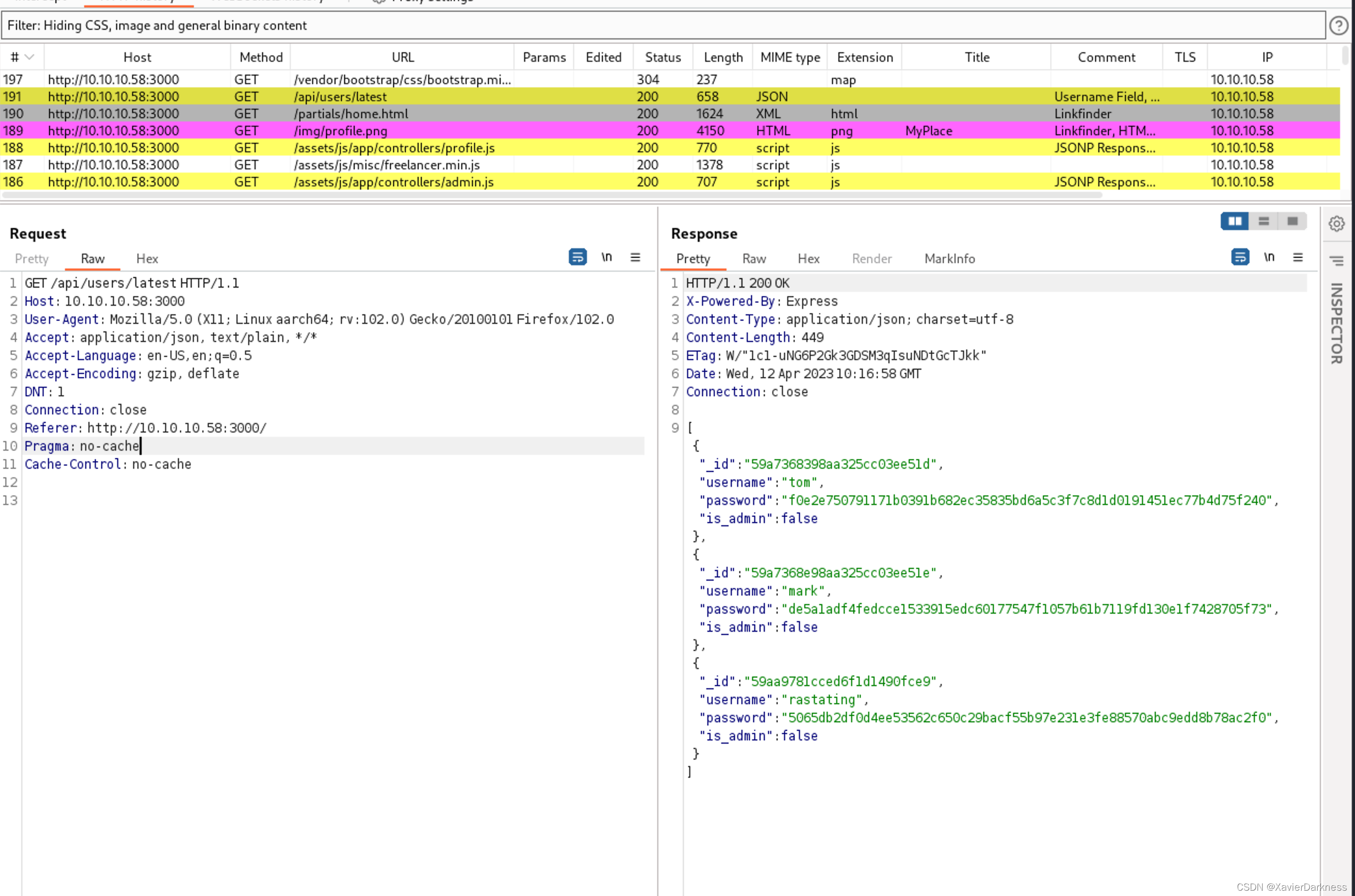
Task: Click the X-Powered-By: Express header
Action: point(762,301)
